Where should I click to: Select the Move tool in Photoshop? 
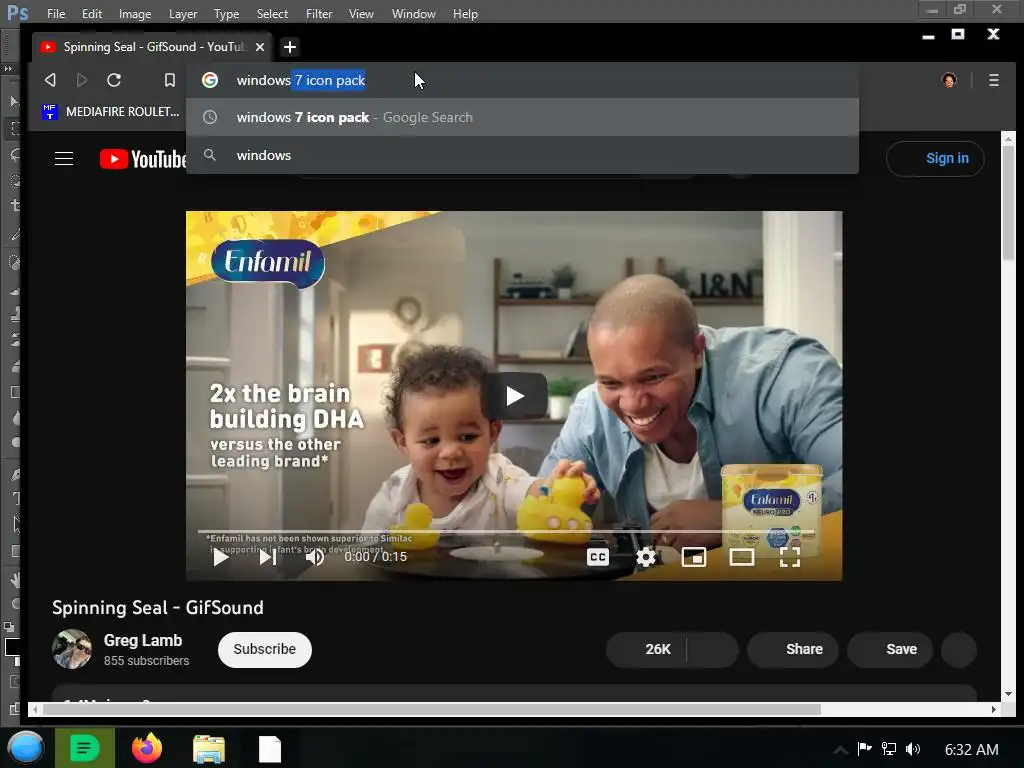click(14, 101)
